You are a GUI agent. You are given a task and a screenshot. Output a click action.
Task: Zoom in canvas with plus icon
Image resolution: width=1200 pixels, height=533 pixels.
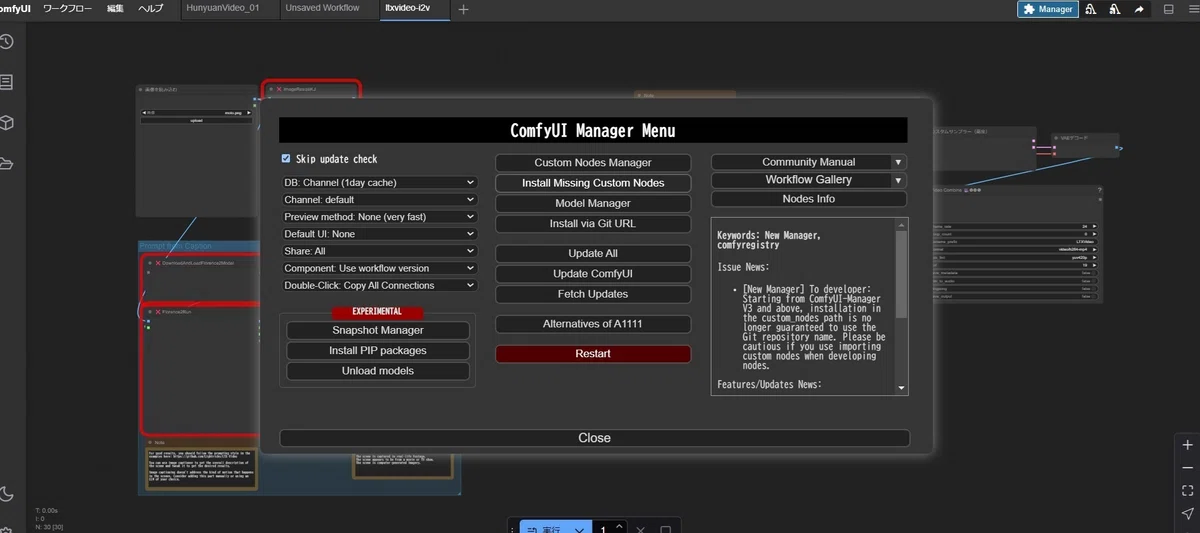click(x=1187, y=445)
